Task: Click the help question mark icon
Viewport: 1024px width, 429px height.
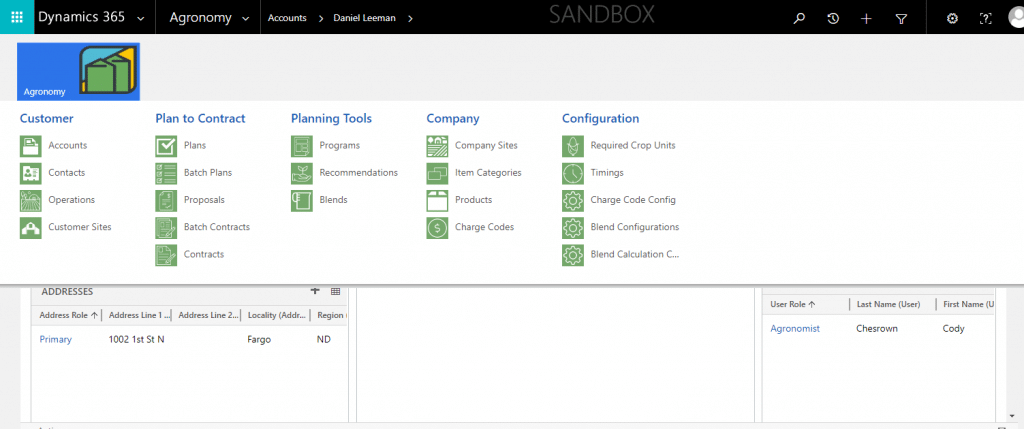Action: tap(985, 18)
